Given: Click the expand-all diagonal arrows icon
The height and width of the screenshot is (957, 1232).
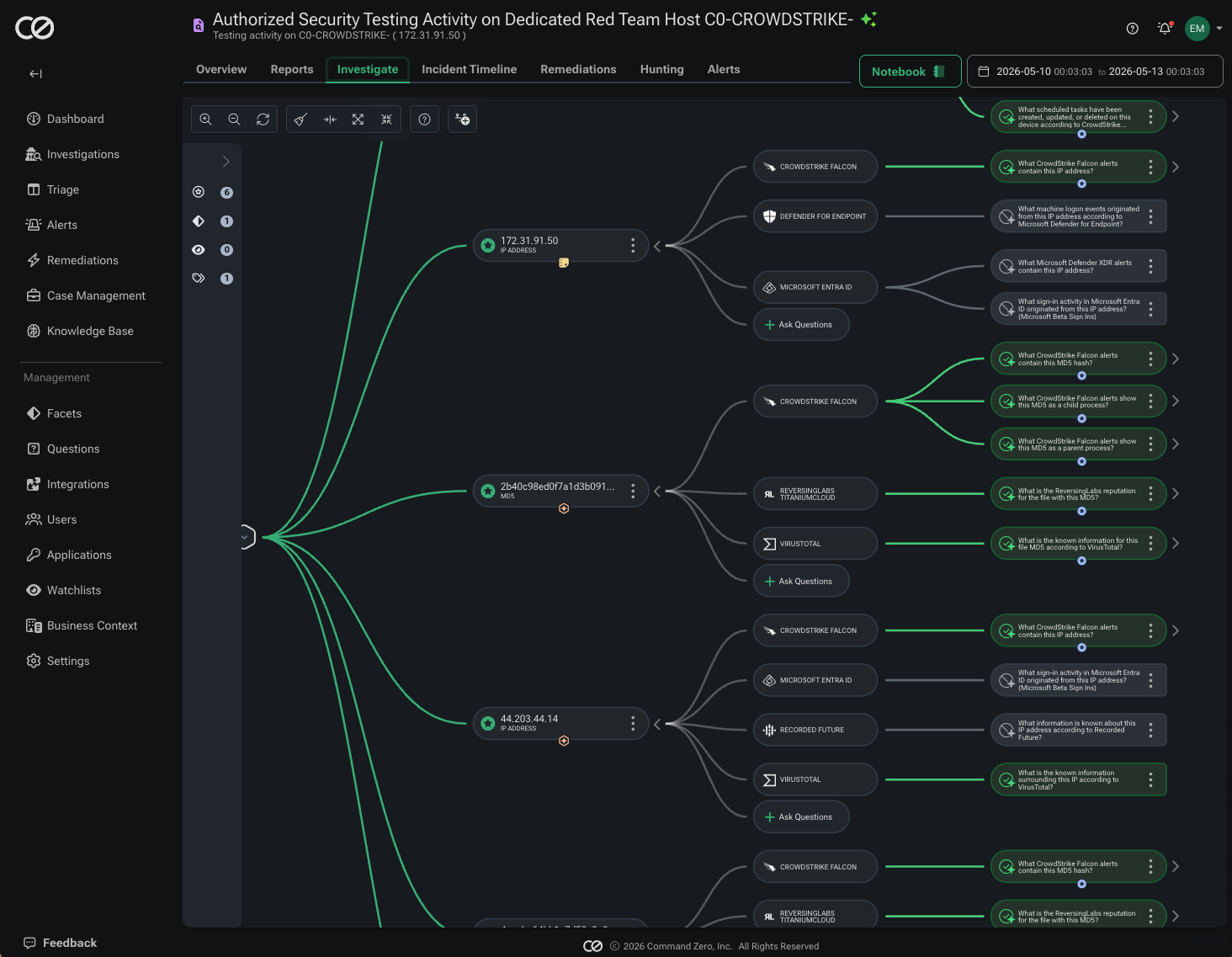Looking at the screenshot, I should point(358,120).
